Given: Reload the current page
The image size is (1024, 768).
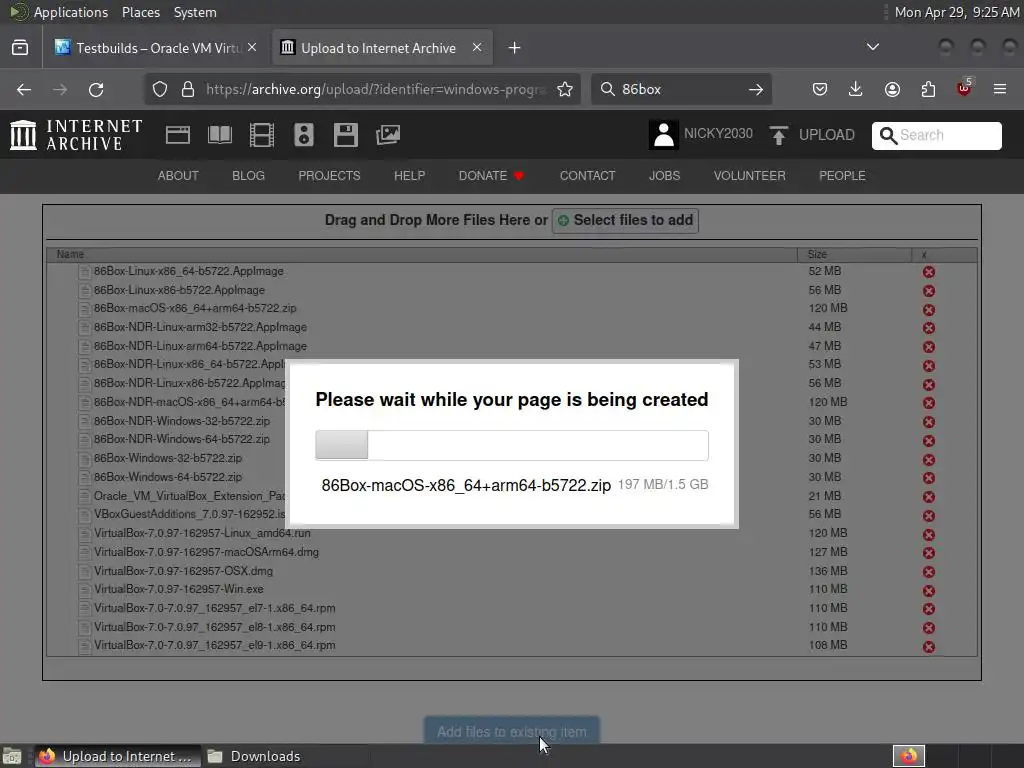Looking at the screenshot, I should (96, 89).
